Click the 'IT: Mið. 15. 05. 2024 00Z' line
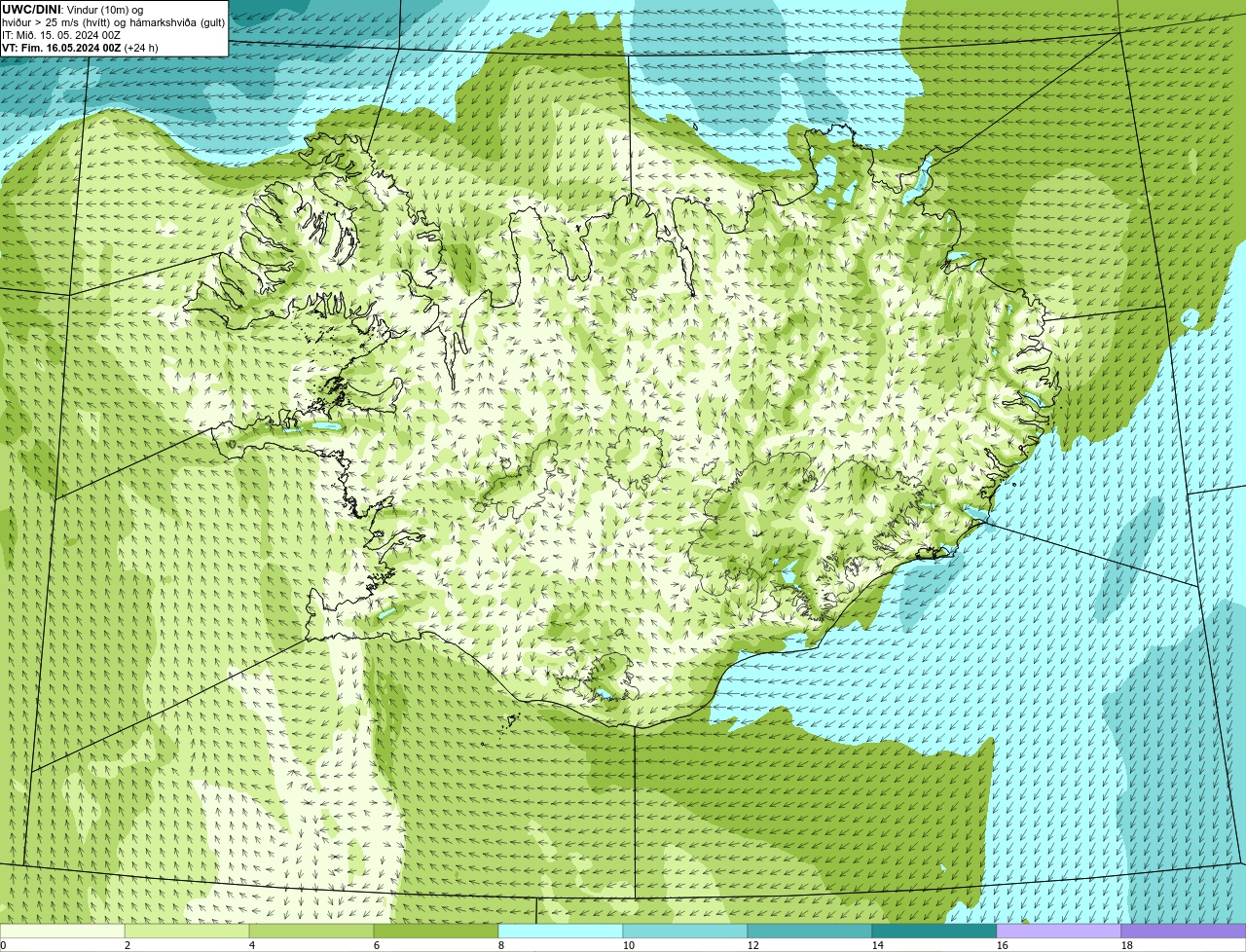Viewport: 1246px width, 952px height. tap(61, 35)
